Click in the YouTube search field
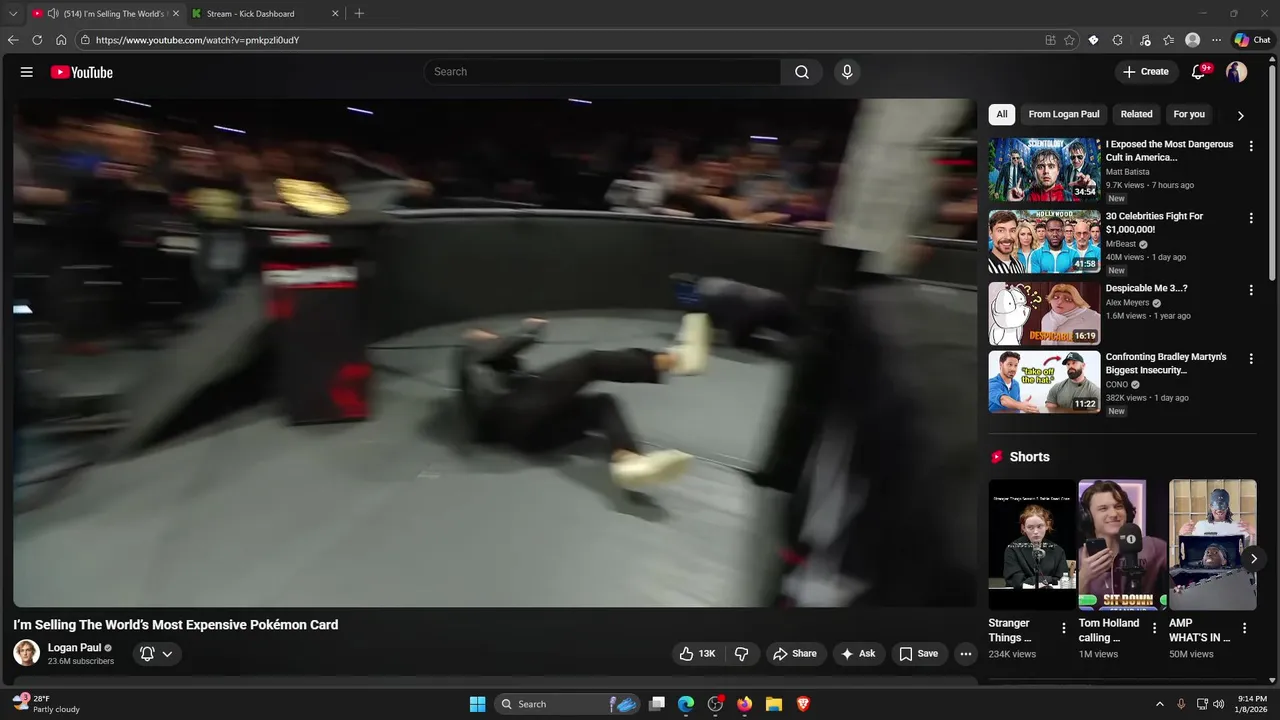 tap(603, 72)
